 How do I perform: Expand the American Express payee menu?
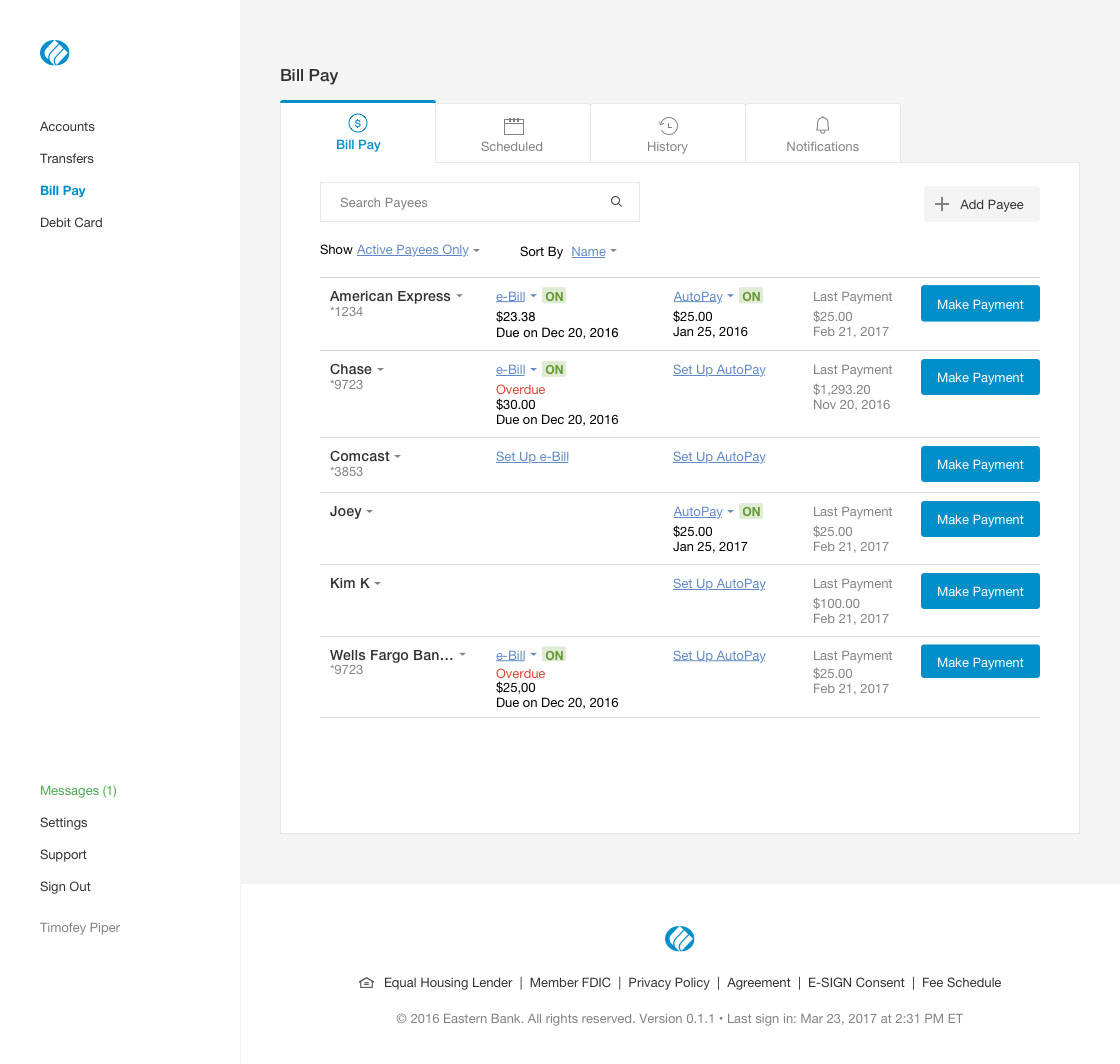[459, 296]
